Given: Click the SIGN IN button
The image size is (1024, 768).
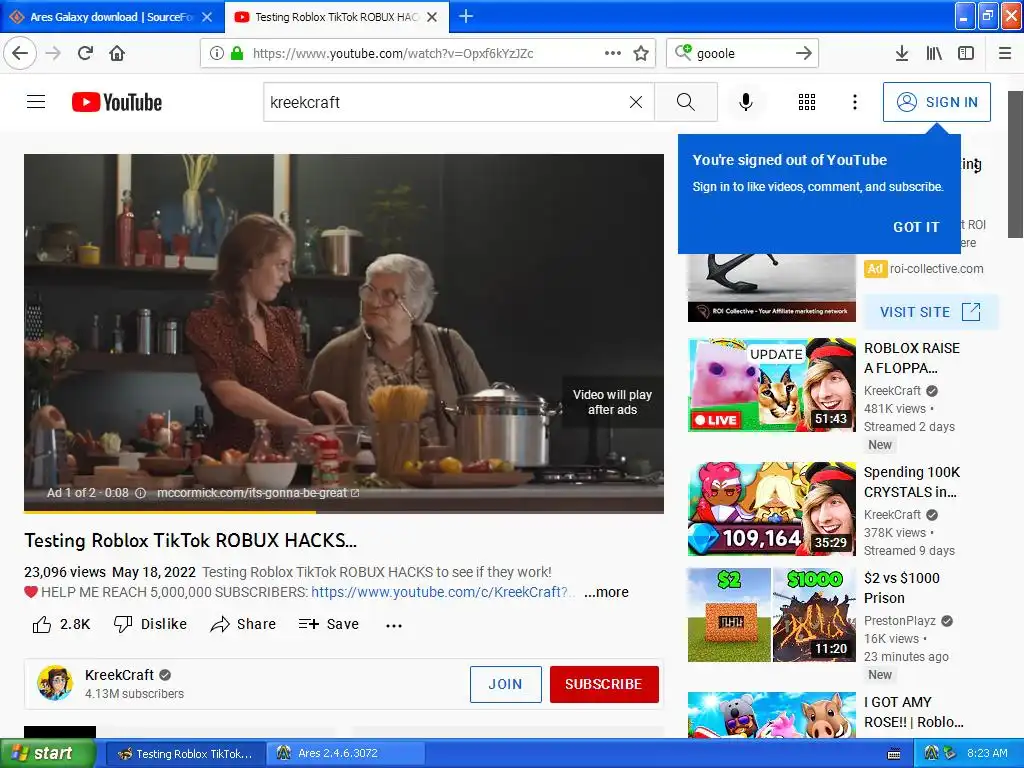Looking at the screenshot, I should click(x=936, y=102).
